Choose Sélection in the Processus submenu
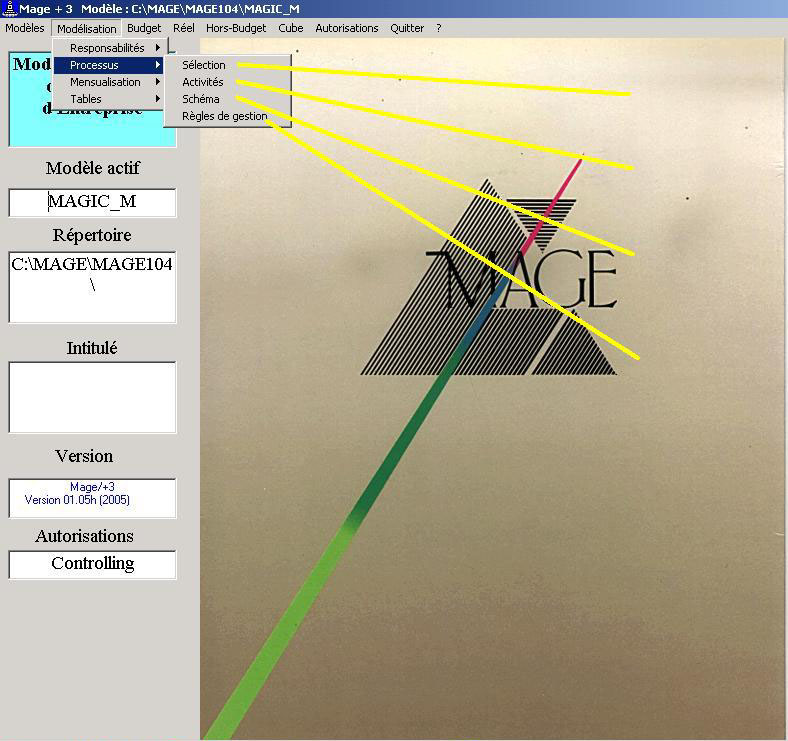Screen dimensions: 788x741 228,65
